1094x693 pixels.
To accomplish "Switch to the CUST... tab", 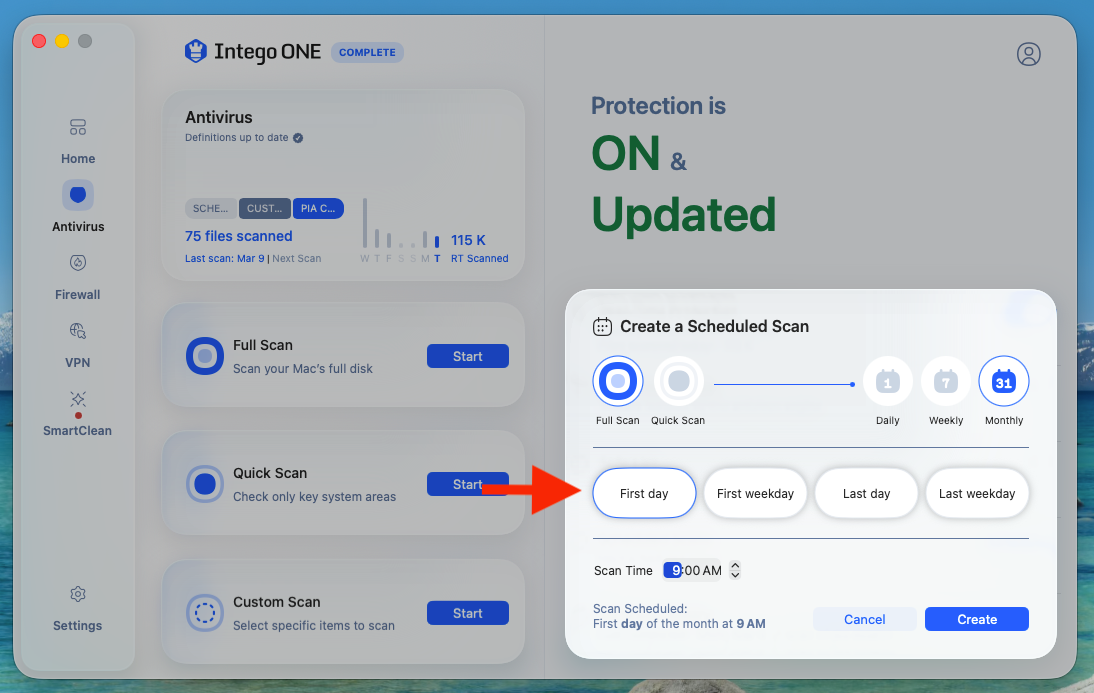I will [264, 208].
